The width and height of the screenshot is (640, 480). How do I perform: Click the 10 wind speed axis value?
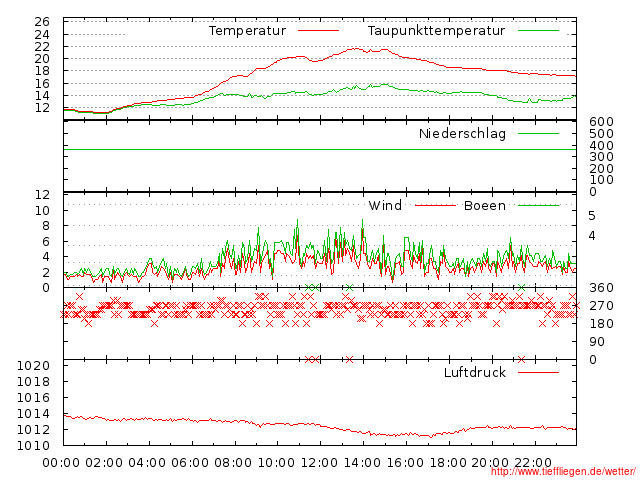(42, 211)
